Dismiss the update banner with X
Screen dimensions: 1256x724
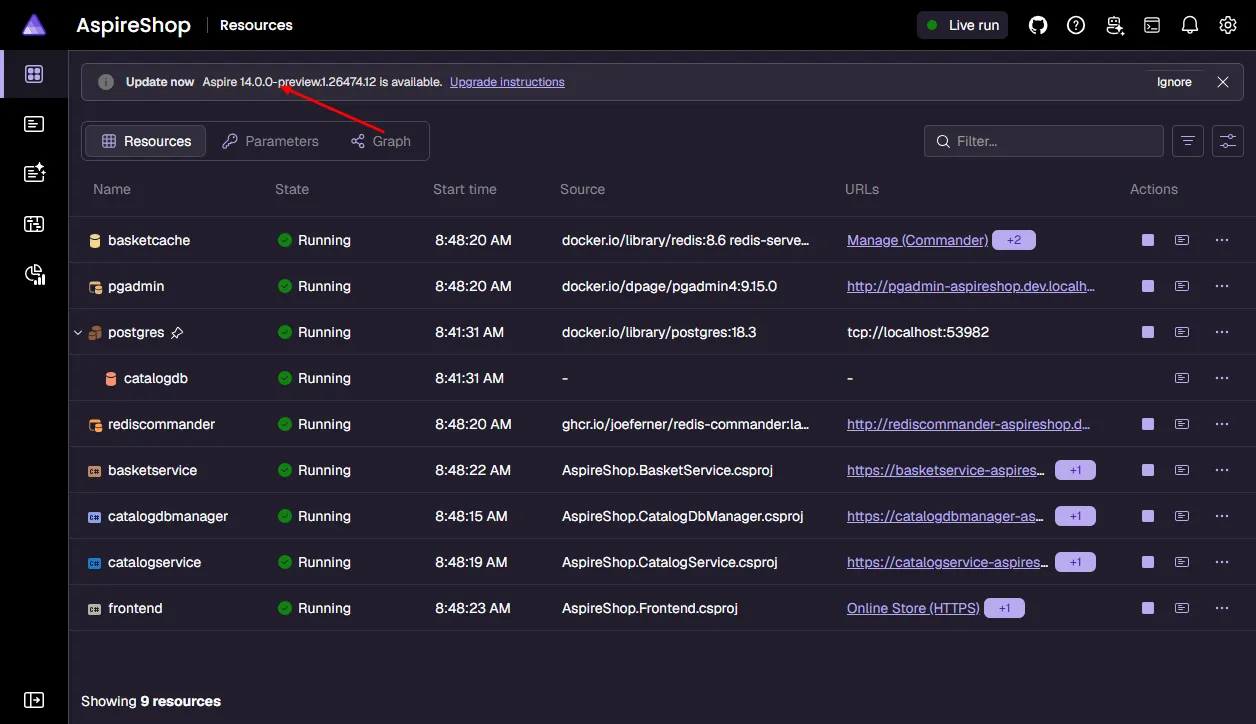click(x=1223, y=82)
